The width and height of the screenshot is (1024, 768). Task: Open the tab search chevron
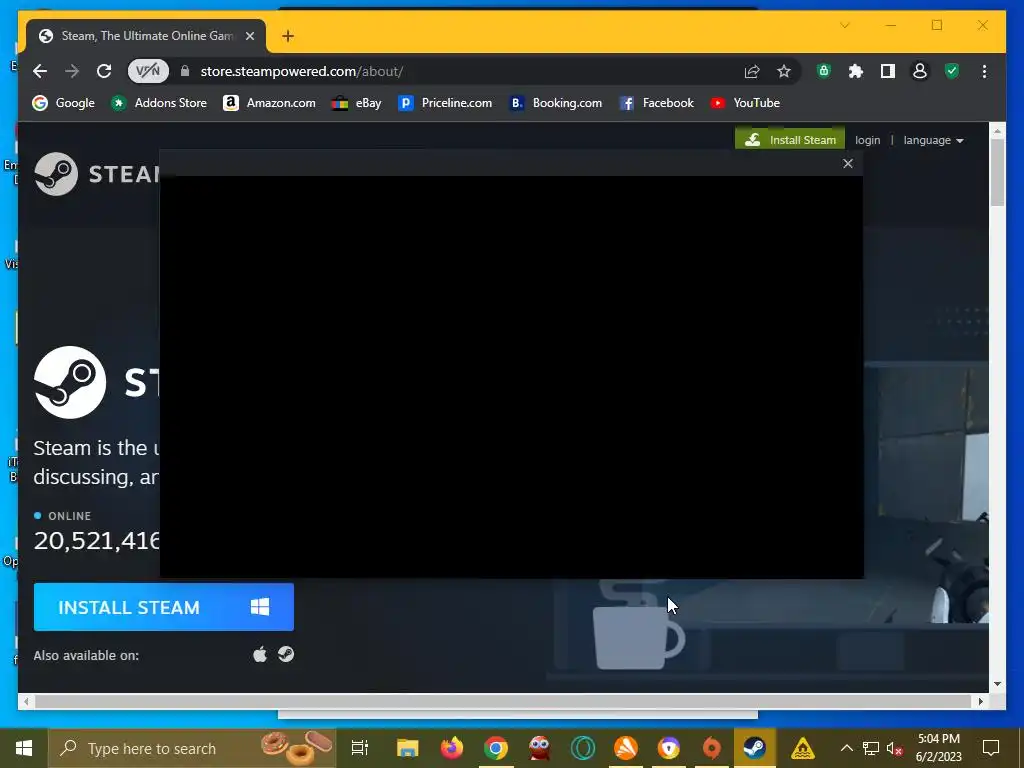coord(845,25)
